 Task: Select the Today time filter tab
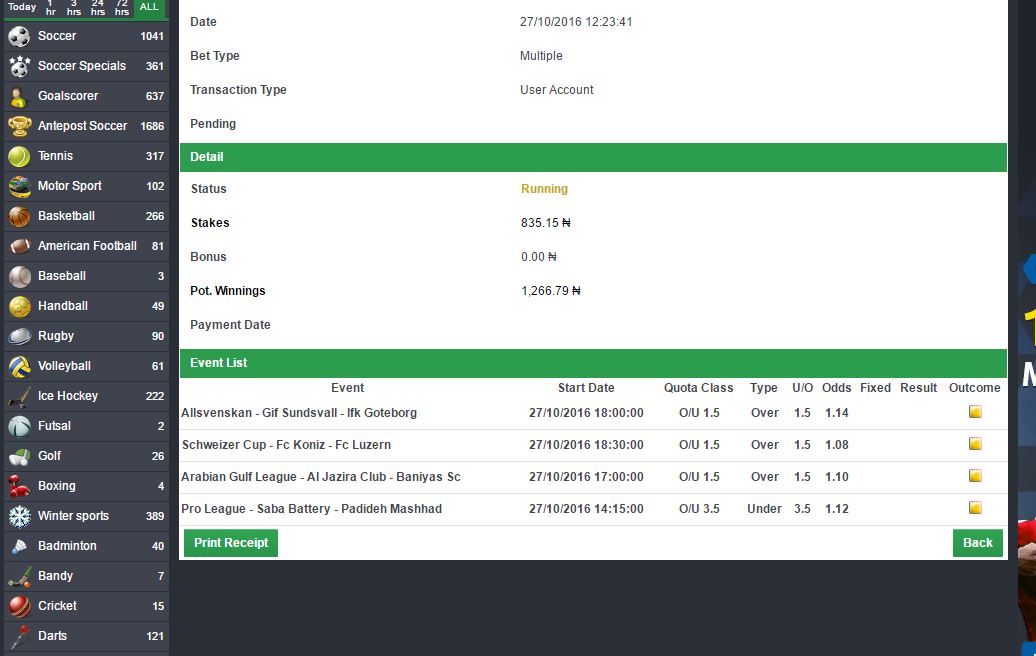(22, 7)
